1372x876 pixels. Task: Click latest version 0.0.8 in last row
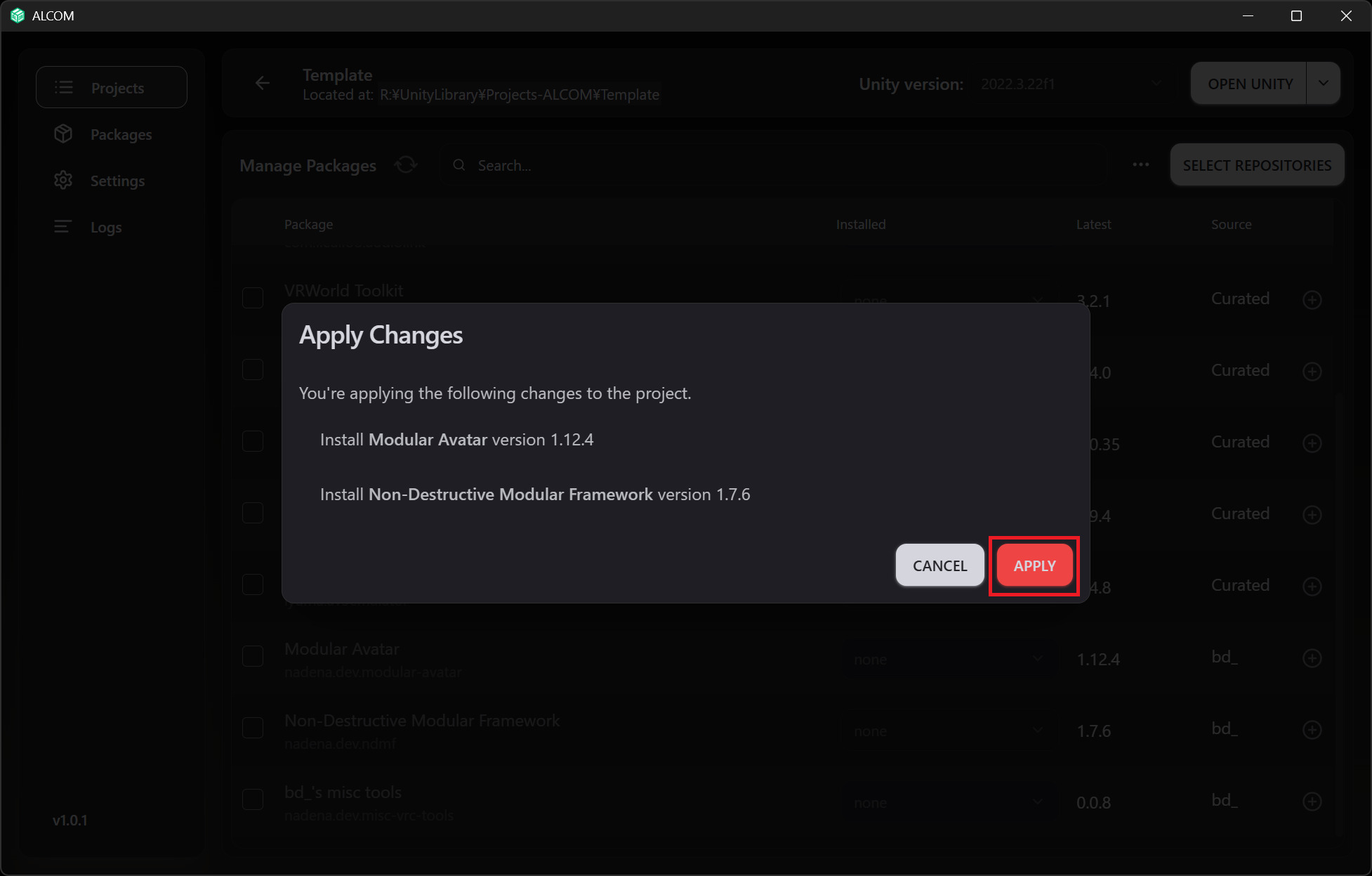tap(1093, 802)
